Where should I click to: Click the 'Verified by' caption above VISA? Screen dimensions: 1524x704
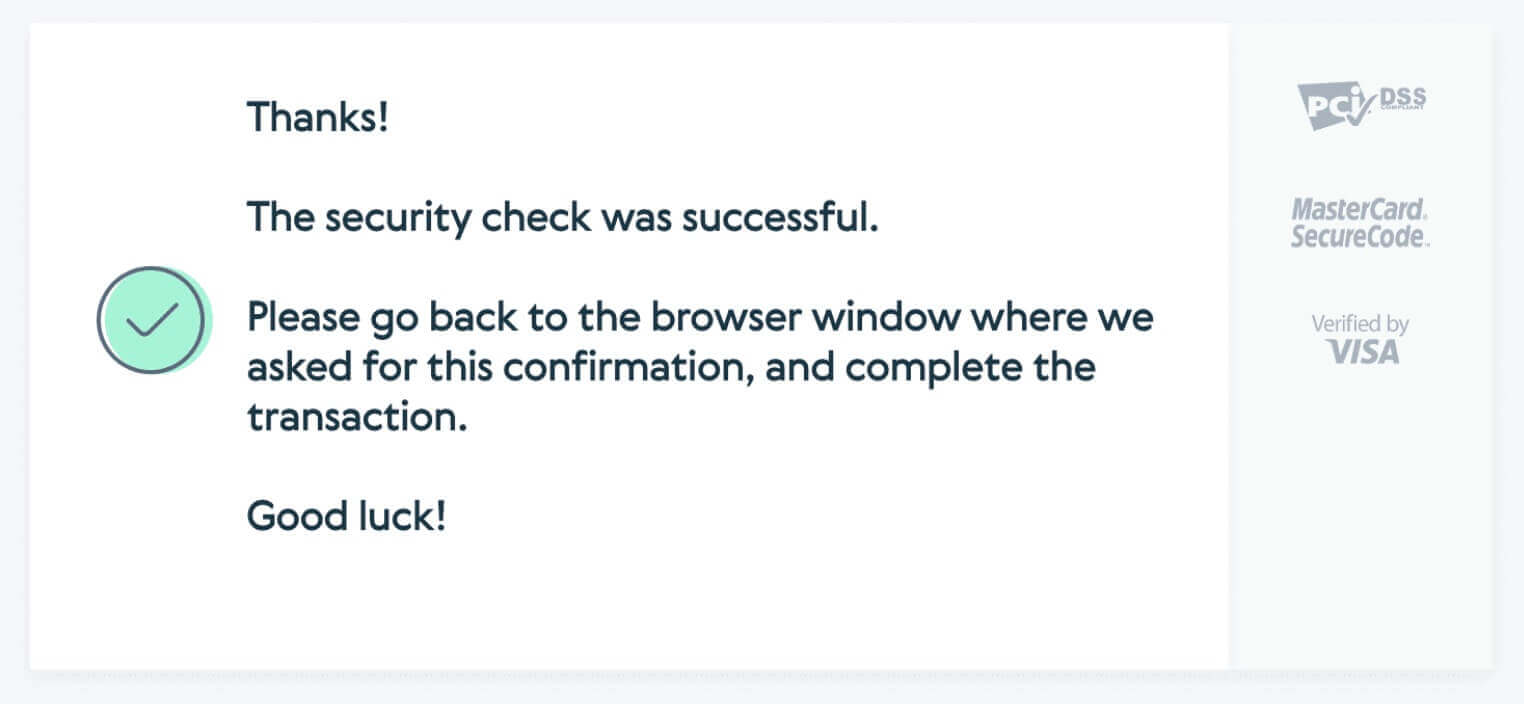click(1360, 324)
